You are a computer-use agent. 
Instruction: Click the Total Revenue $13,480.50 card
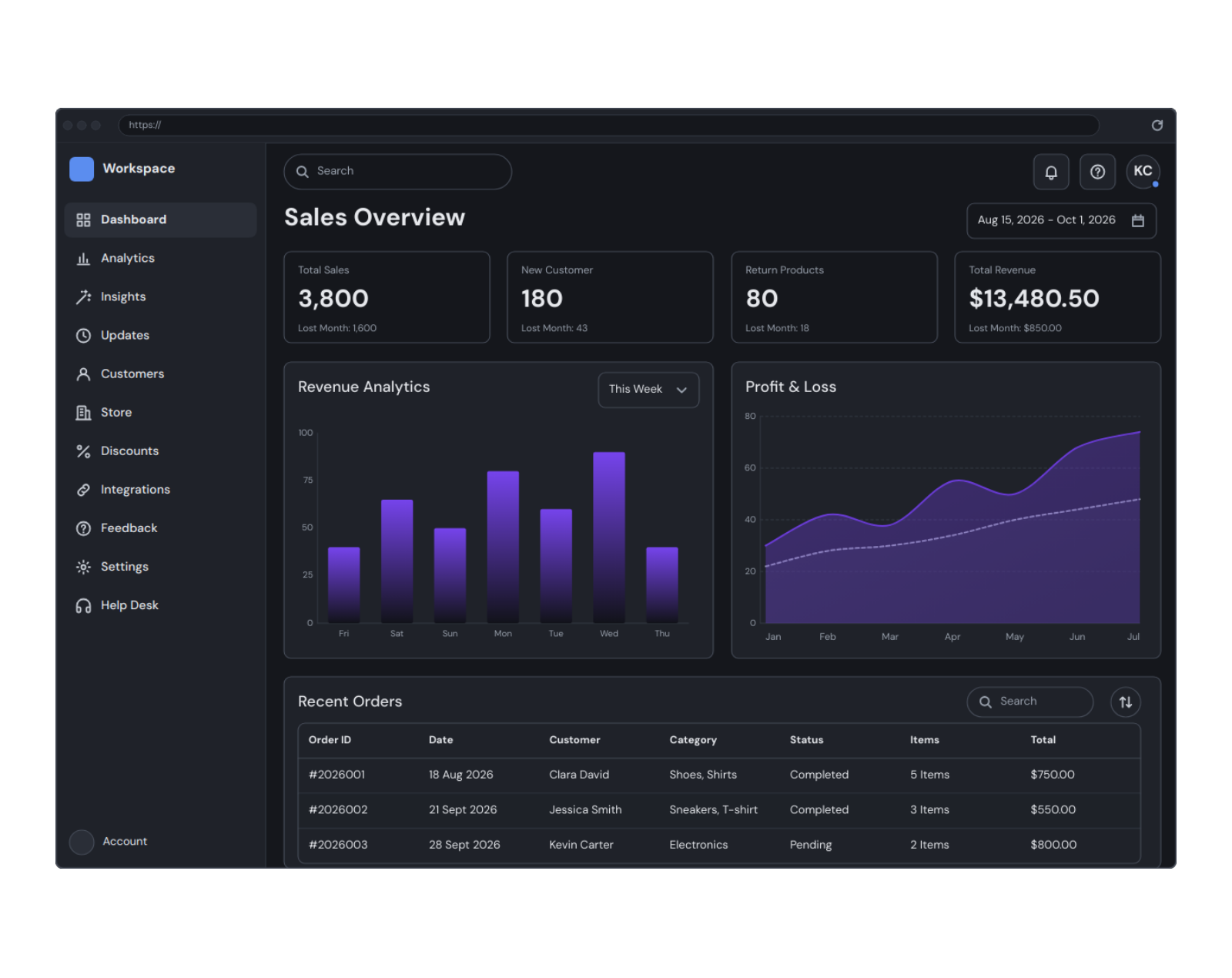tap(1057, 297)
